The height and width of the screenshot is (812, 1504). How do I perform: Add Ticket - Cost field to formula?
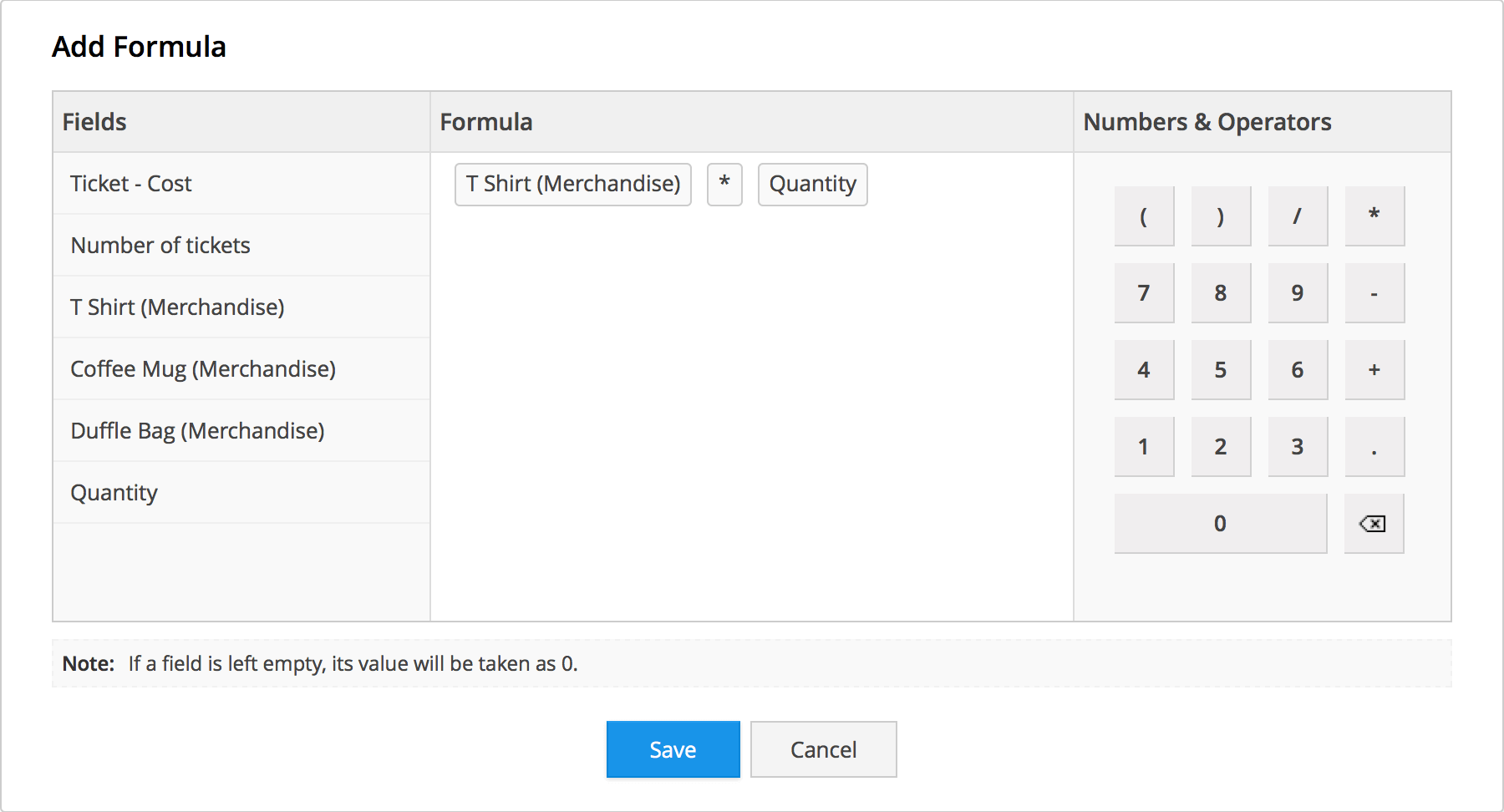click(131, 184)
